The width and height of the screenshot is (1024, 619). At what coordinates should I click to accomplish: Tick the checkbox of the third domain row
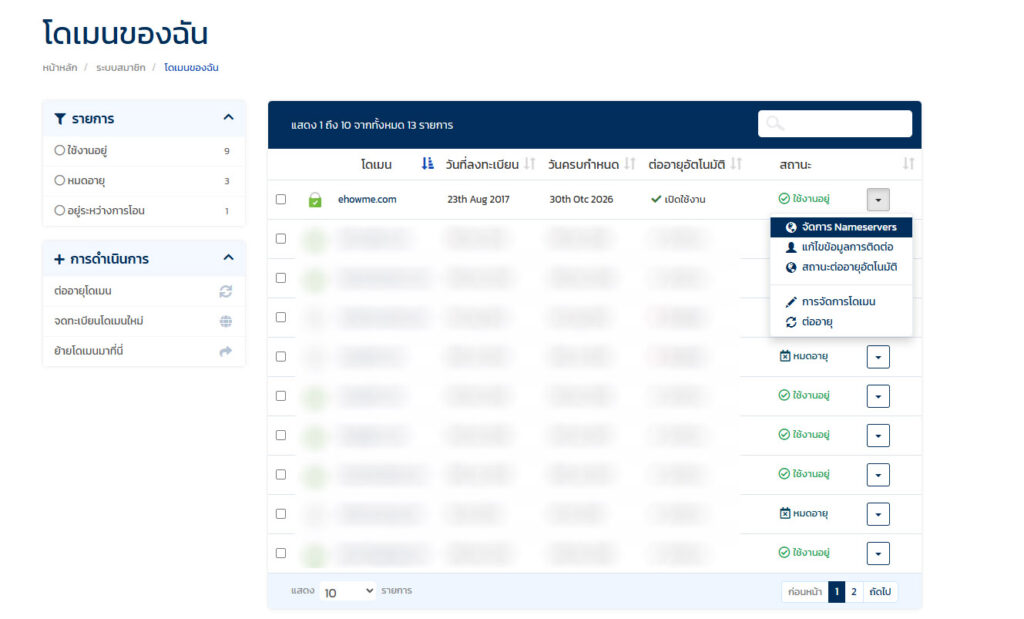pyautogui.click(x=281, y=278)
